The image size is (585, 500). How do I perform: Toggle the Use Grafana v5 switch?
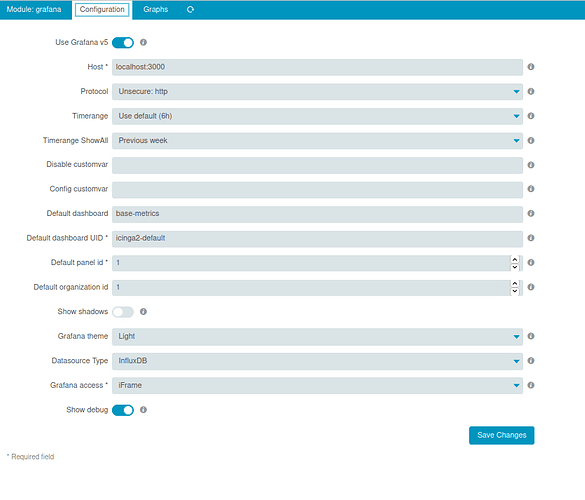tap(123, 43)
